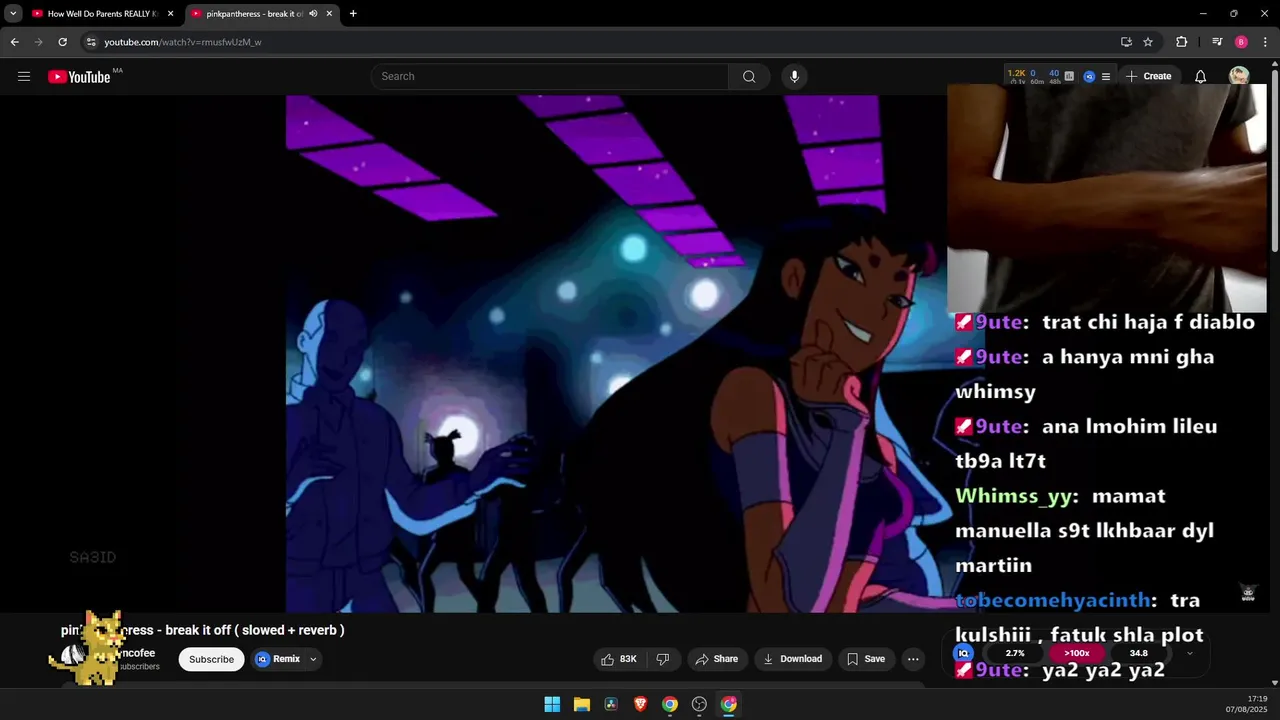Screen dimensions: 1280x720
Task: Close the How Well Do Parents tab
Action: click(x=170, y=14)
